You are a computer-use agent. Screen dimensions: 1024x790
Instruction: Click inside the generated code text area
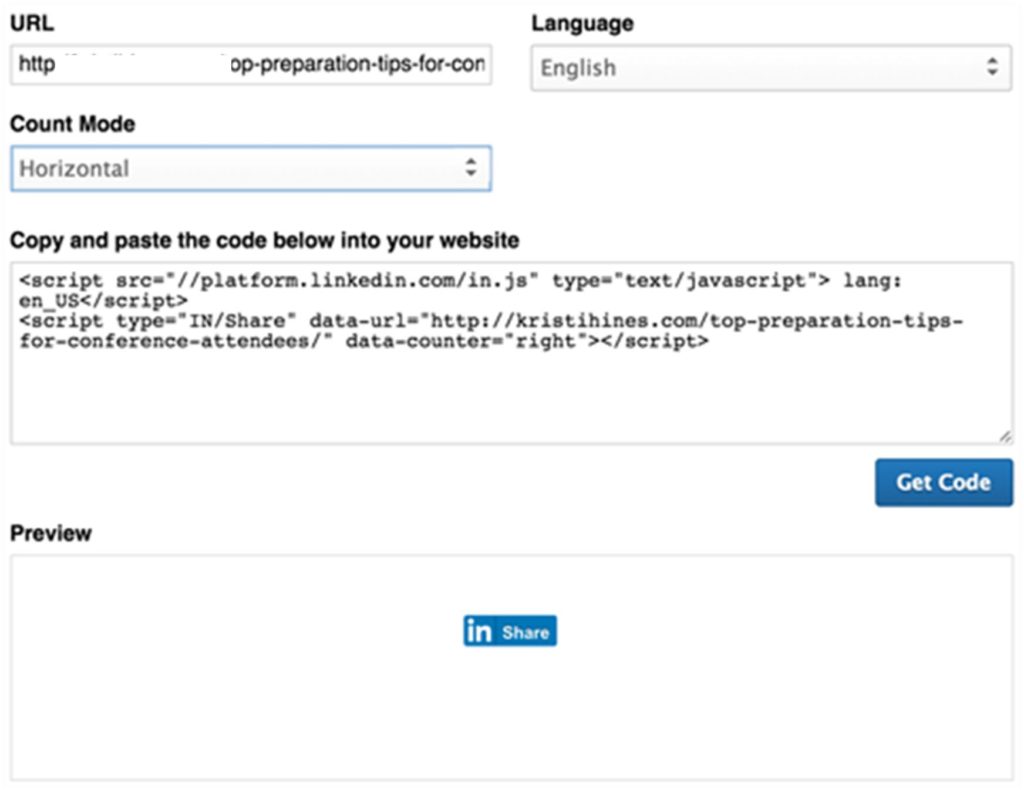[x=512, y=353]
